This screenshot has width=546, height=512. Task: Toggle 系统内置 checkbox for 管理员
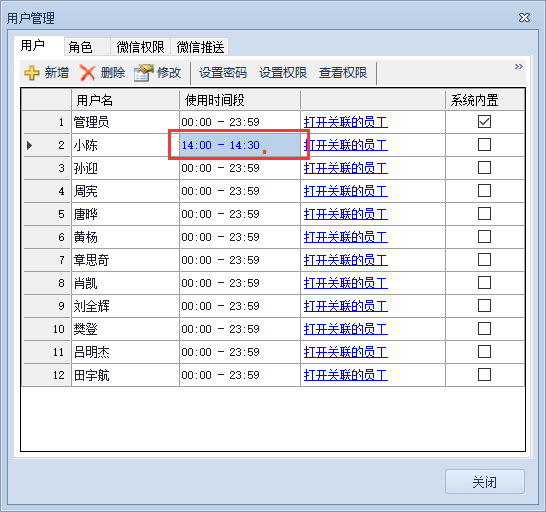pyautogui.click(x=484, y=122)
